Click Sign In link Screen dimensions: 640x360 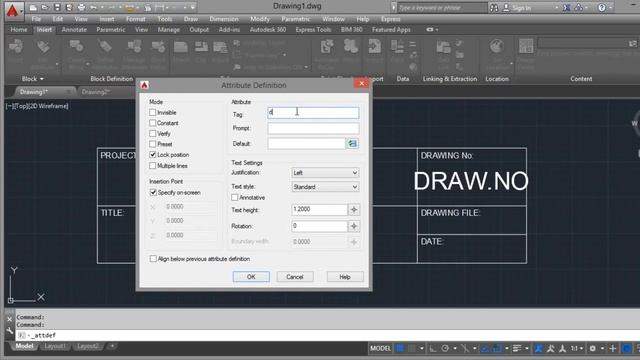(x=522, y=8)
